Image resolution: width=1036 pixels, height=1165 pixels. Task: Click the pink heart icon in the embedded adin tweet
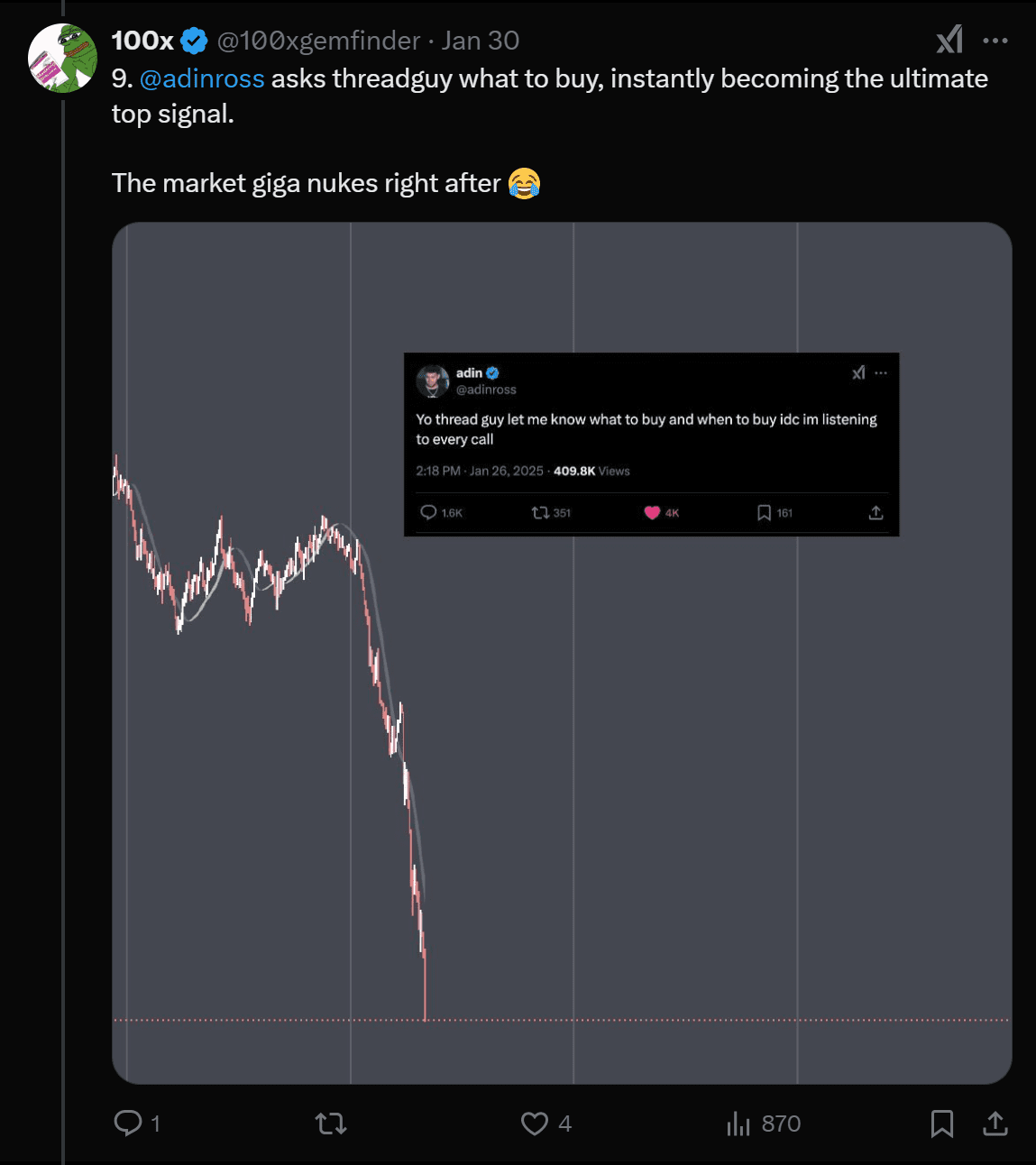click(651, 511)
